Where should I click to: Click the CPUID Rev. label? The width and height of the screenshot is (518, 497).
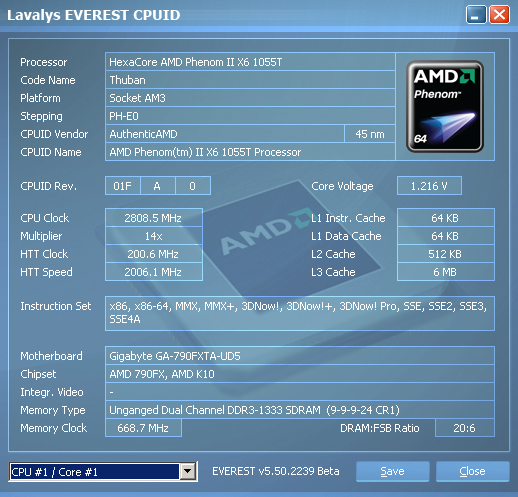click(49, 186)
